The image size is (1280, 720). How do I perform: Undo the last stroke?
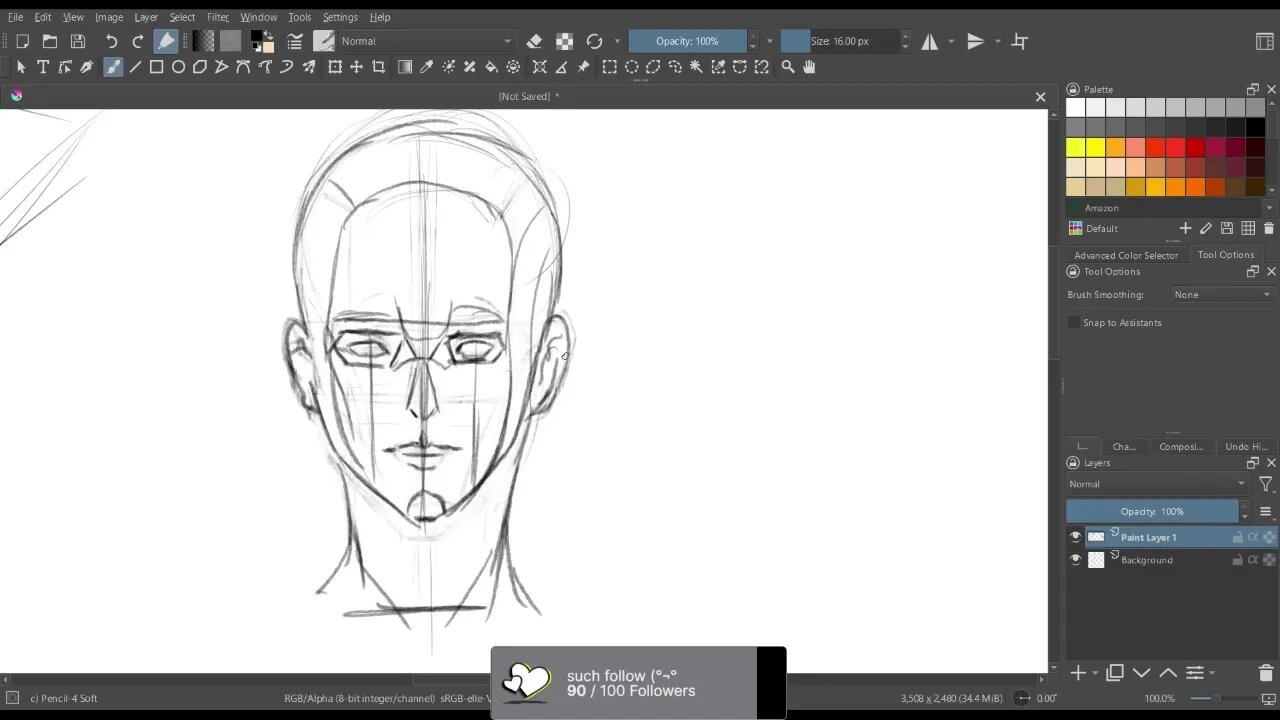point(112,41)
